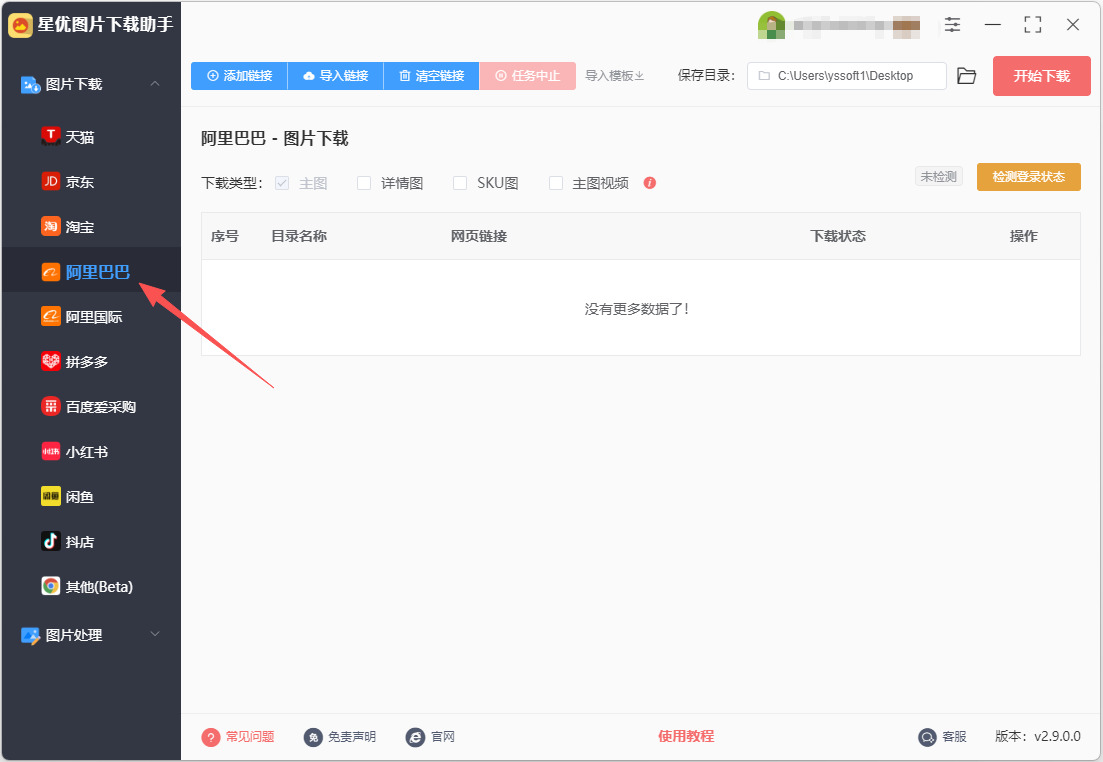Open the 使用教程 link
Image resolution: width=1103 pixels, height=762 pixels.
pyautogui.click(x=686, y=737)
